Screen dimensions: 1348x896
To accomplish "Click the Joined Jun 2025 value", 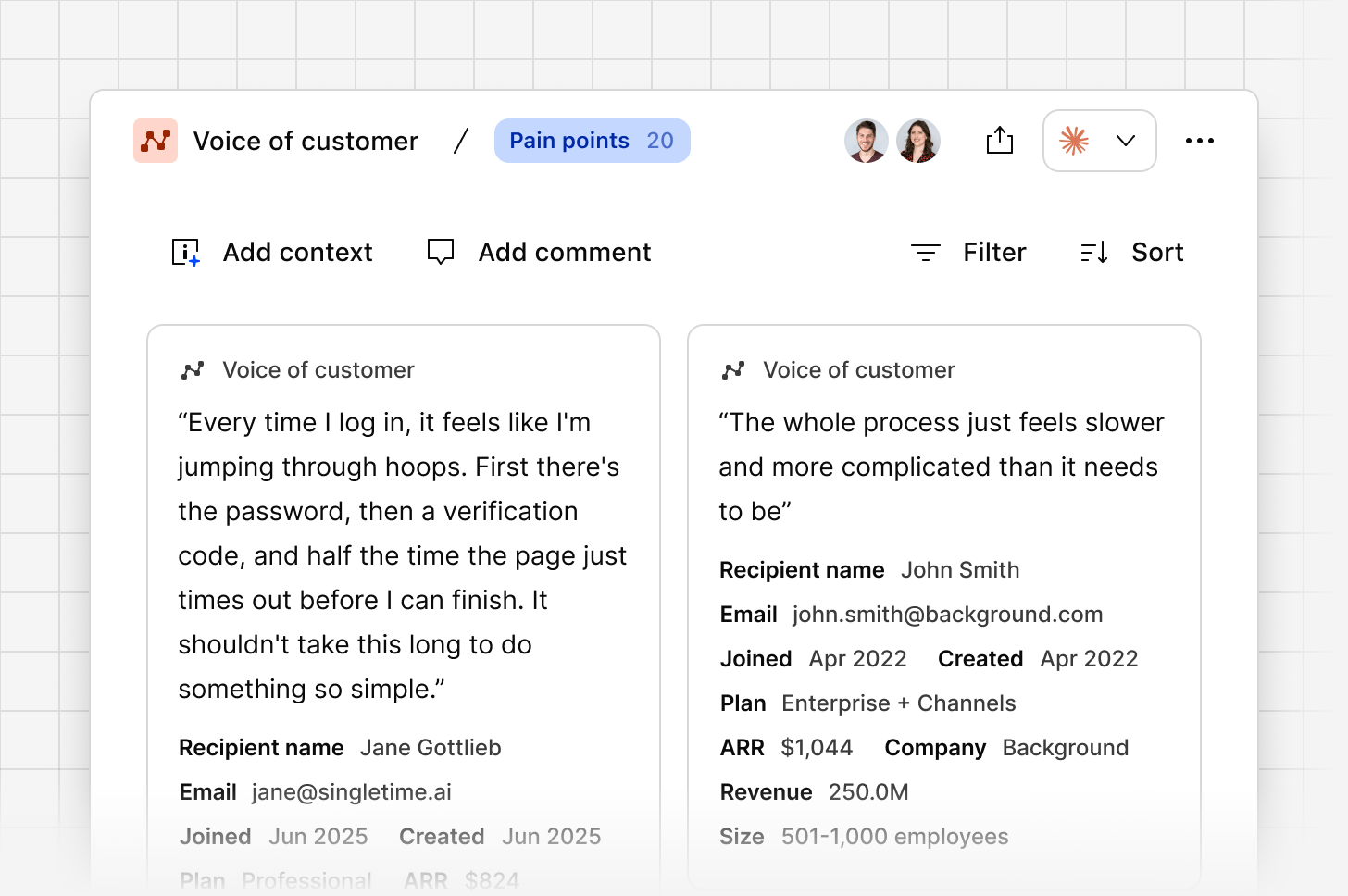I will pos(318,837).
